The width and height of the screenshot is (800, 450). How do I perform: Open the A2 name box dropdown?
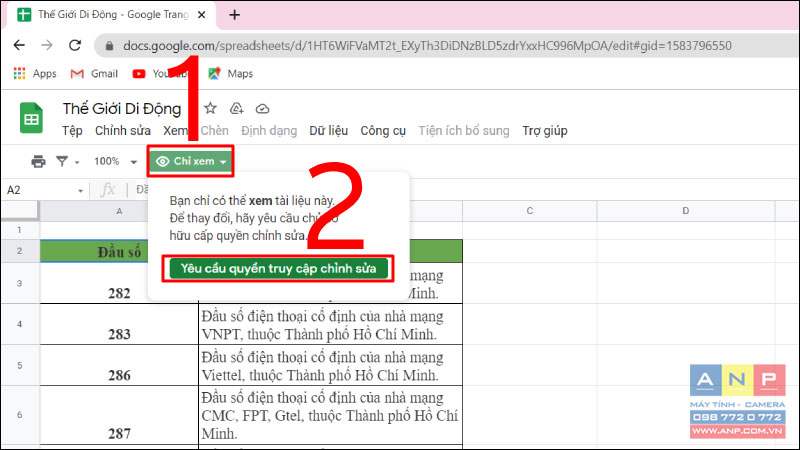tap(80, 191)
